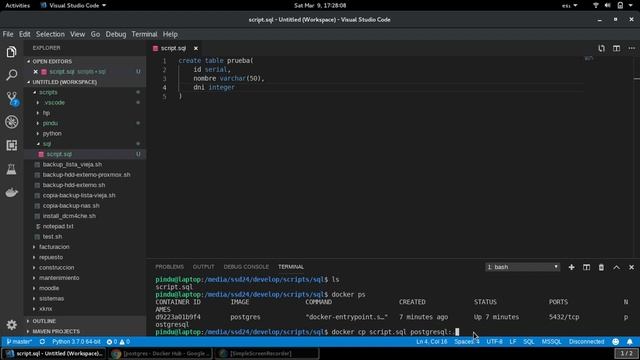Open the Search view icon
The height and width of the screenshot is (360, 640).
point(11,75)
